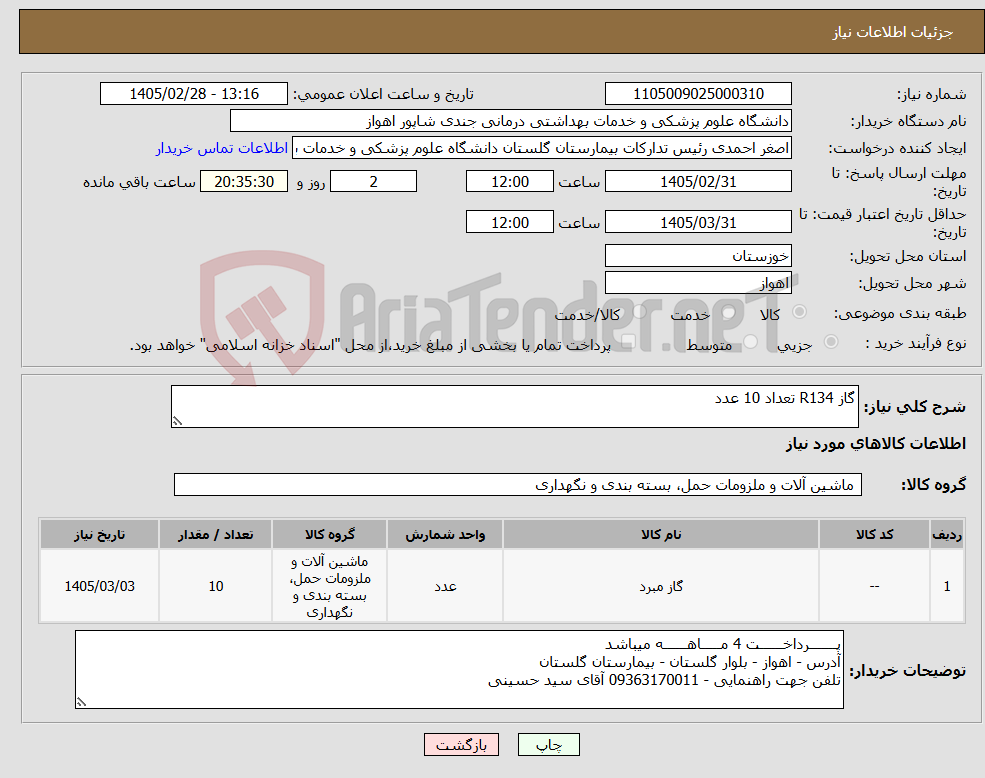Screen dimensions: 985x778
Task: Open the اطلاعات تماس خریدار link
Action: (x=222, y=148)
